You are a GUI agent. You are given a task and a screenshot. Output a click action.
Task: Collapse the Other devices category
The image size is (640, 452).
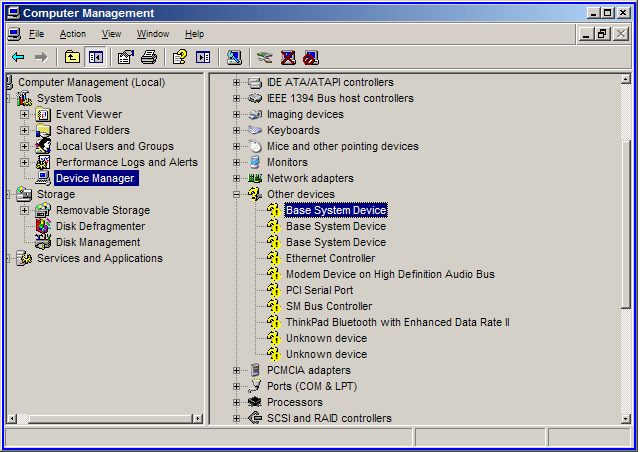237,194
